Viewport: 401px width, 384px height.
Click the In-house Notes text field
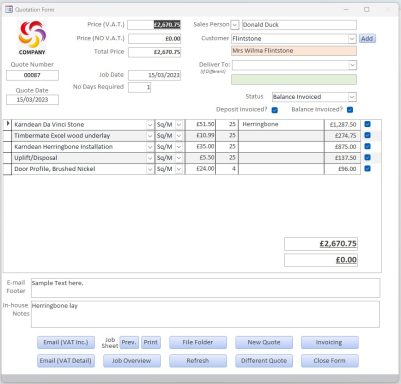(x=205, y=314)
